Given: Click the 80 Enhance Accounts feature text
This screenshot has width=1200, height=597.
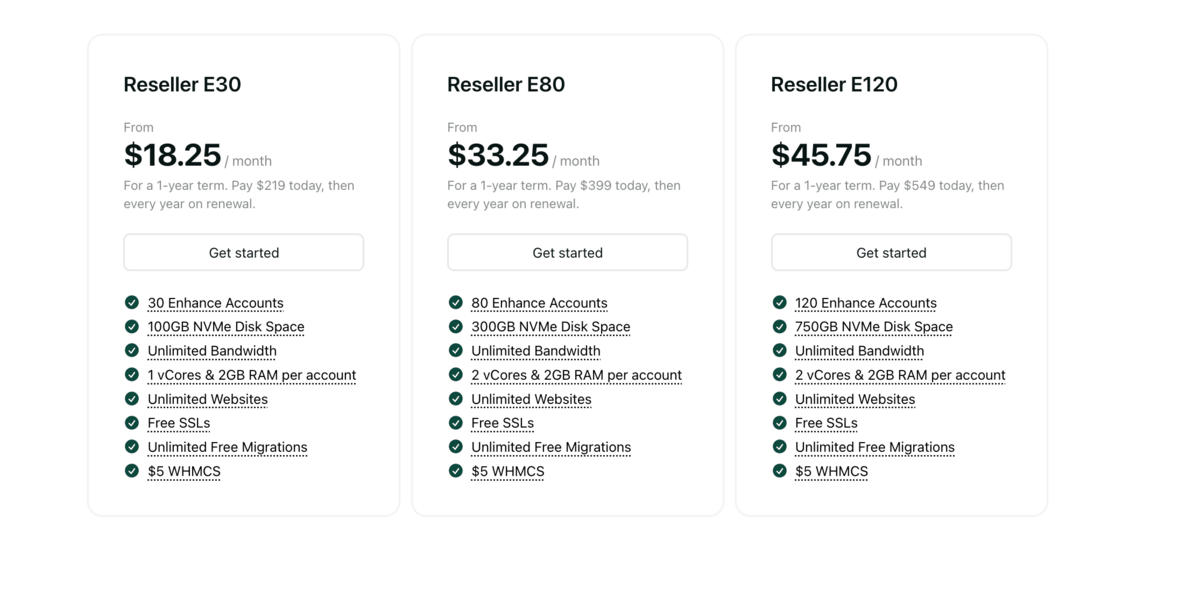Looking at the screenshot, I should pos(539,303).
